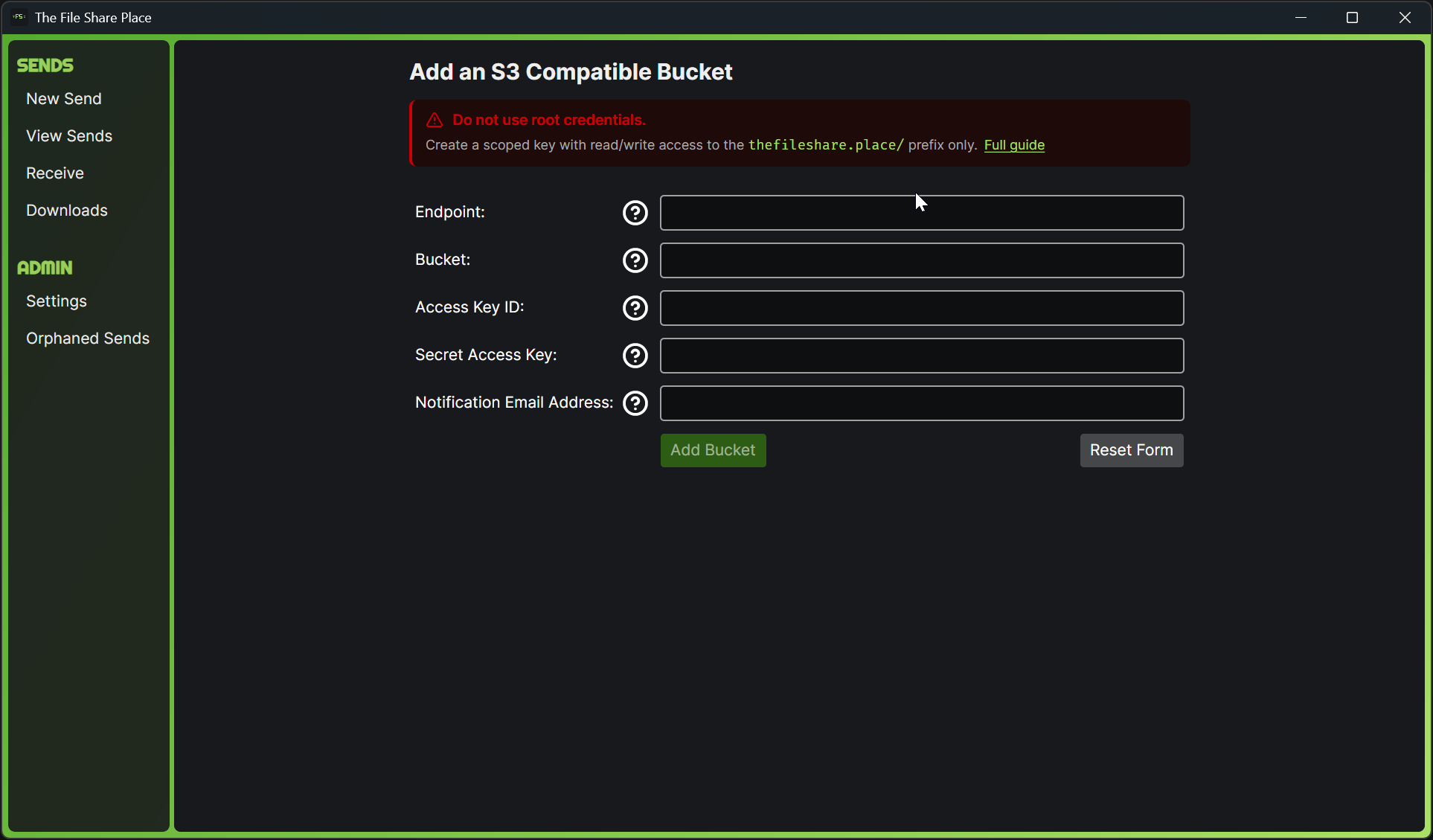This screenshot has height=840, width=1433.
Task: Minimize the File Share Place window
Action: point(1301,17)
